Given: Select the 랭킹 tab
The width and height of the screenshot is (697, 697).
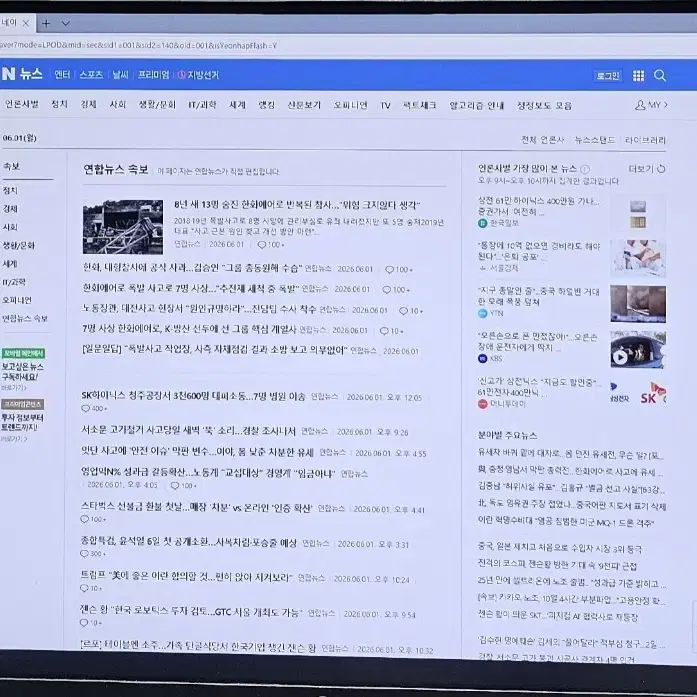Looking at the screenshot, I should (267, 105).
